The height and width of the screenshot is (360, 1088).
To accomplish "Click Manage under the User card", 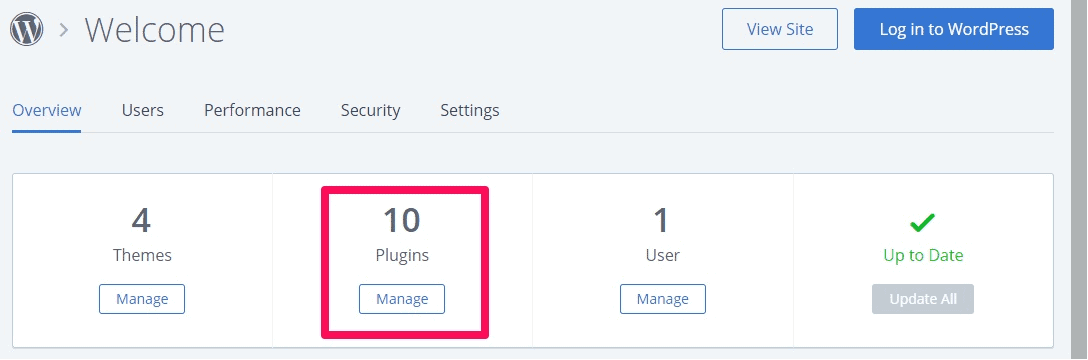I will pyautogui.click(x=663, y=299).
